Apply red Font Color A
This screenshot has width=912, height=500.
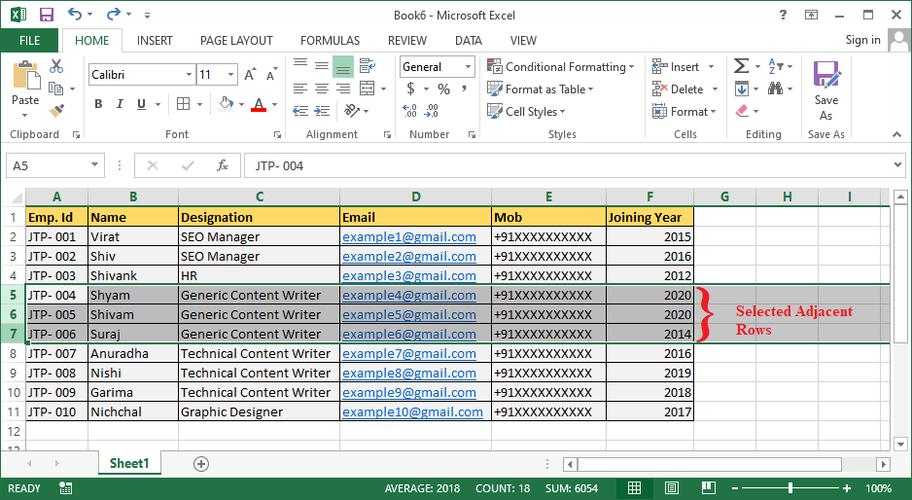259,105
